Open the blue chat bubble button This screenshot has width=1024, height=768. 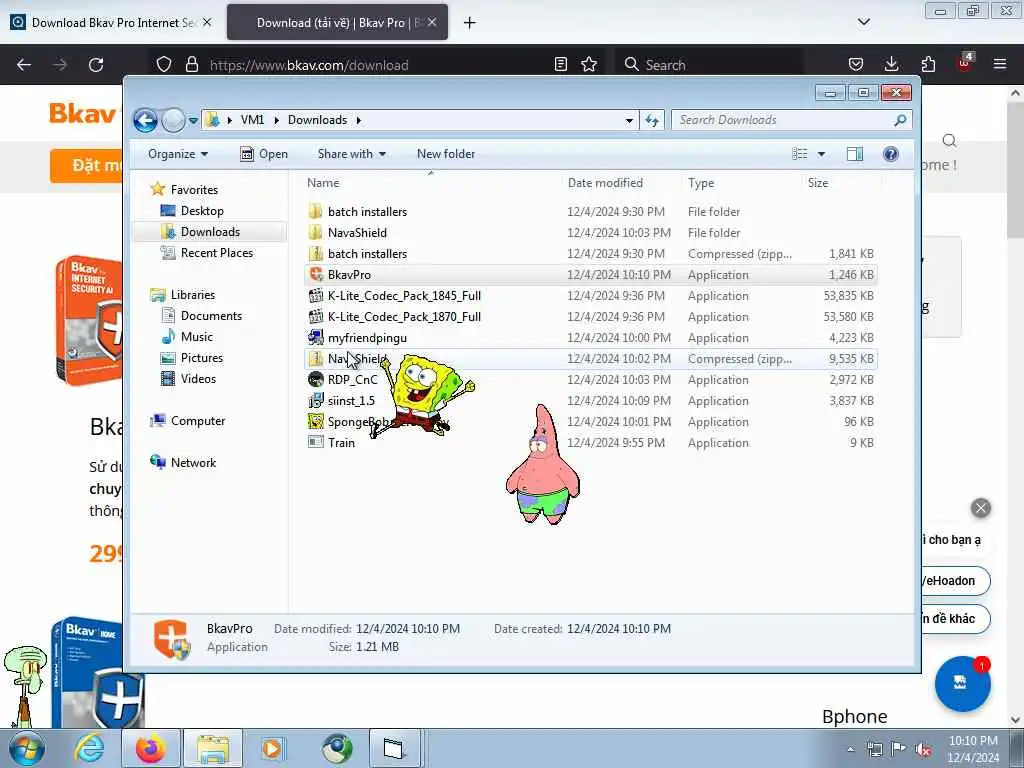point(962,684)
